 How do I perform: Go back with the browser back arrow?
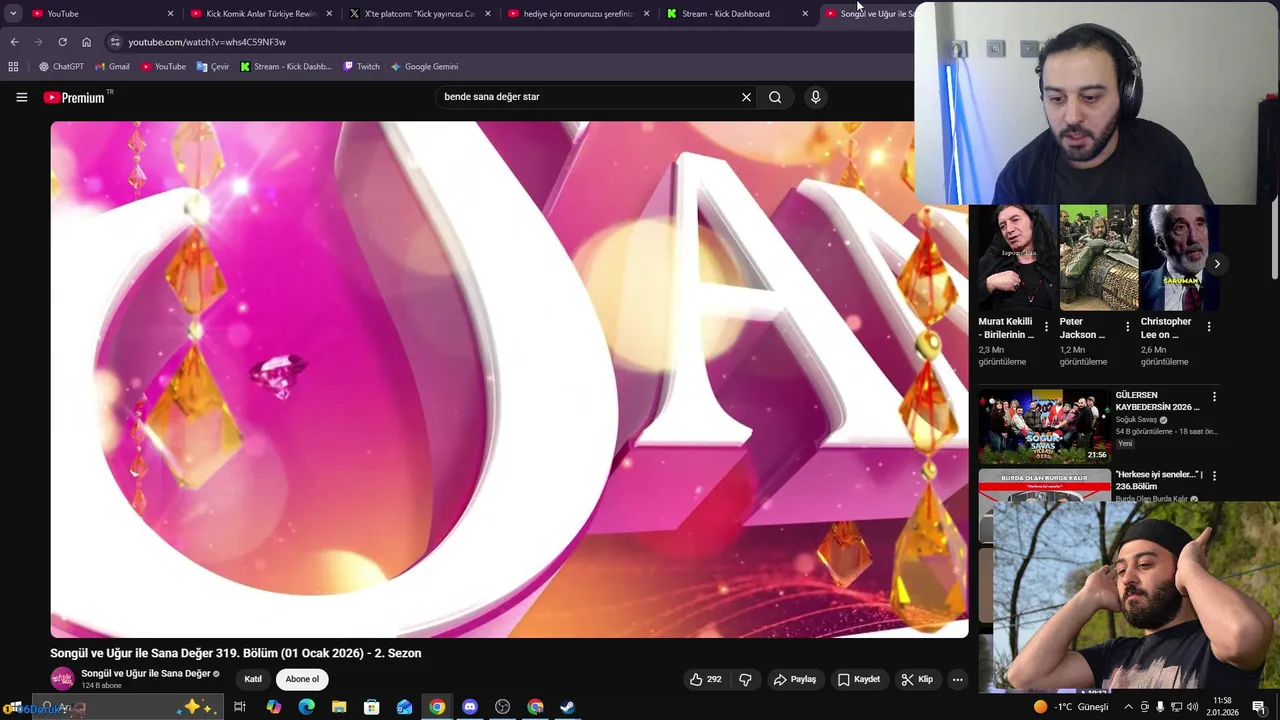pyautogui.click(x=14, y=42)
